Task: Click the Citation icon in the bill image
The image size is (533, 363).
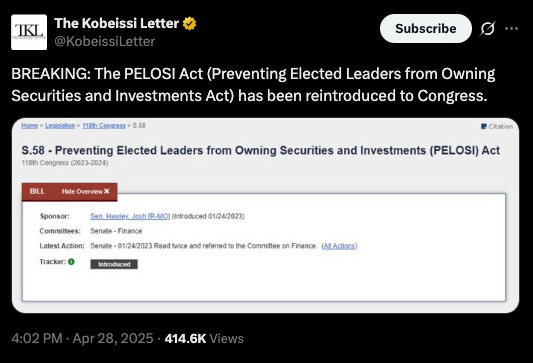Action: (x=484, y=126)
